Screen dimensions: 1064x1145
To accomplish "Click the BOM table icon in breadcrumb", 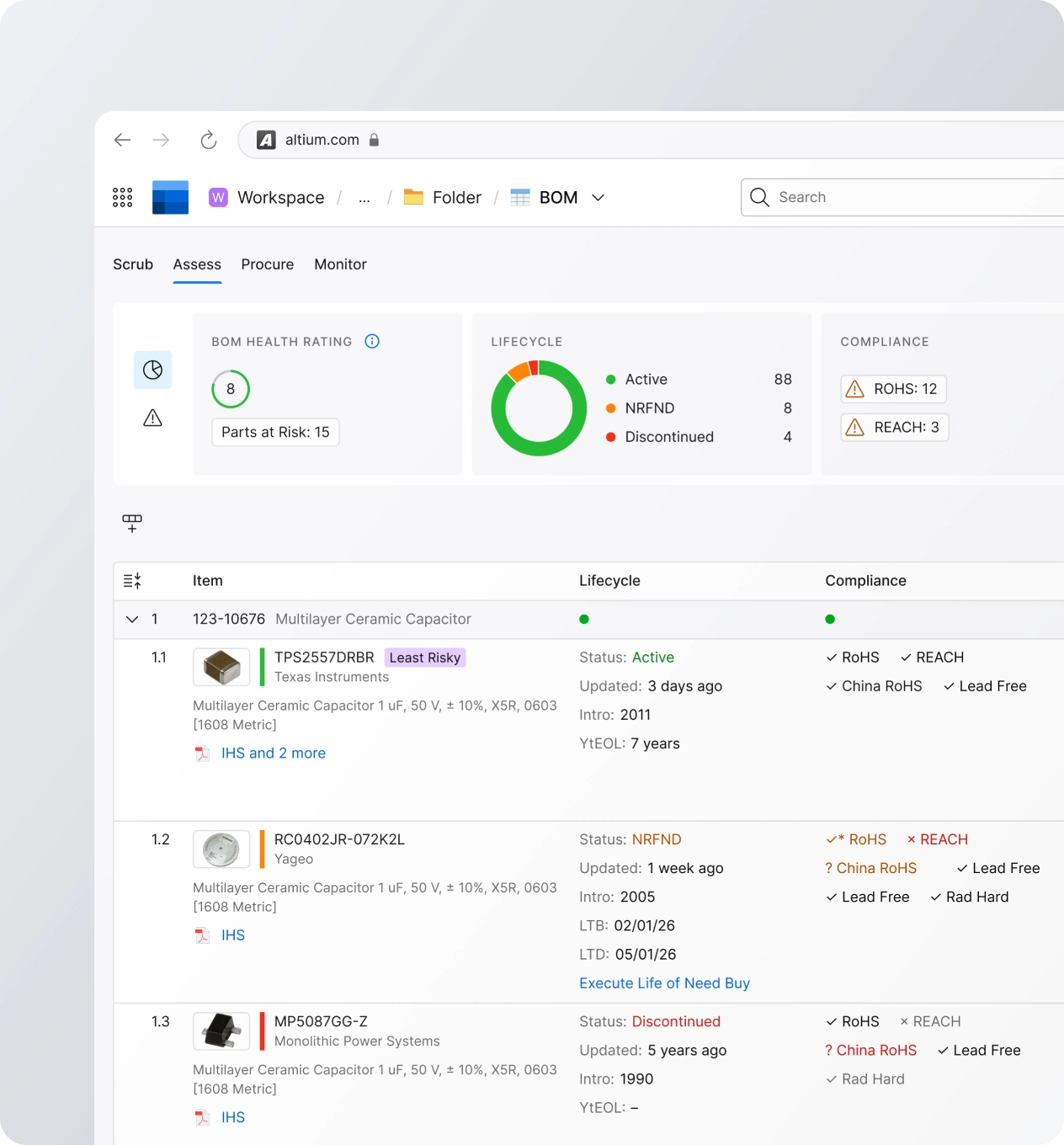I will pyautogui.click(x=520, y=197).
